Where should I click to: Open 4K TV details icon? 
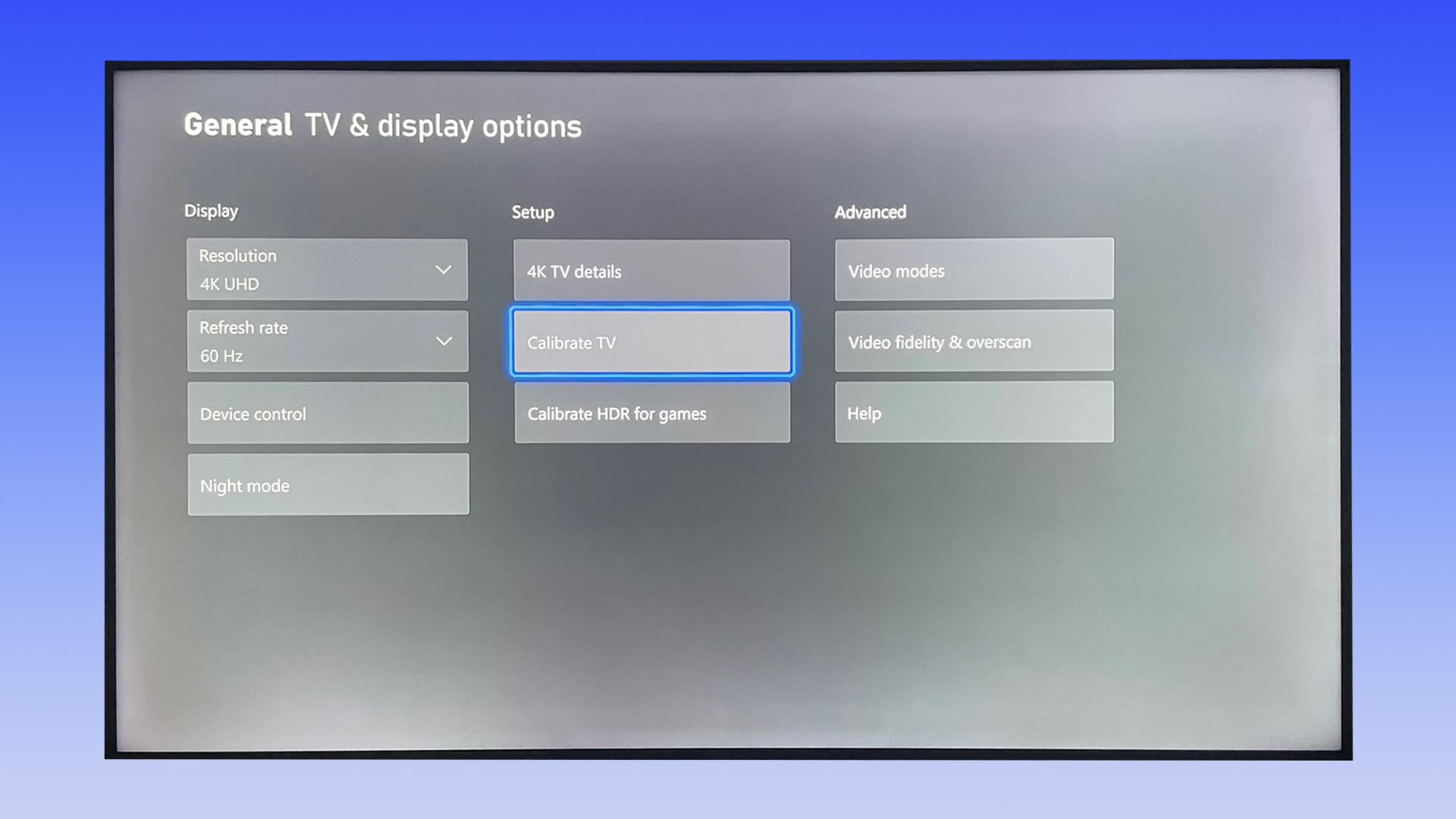point(652,270)
